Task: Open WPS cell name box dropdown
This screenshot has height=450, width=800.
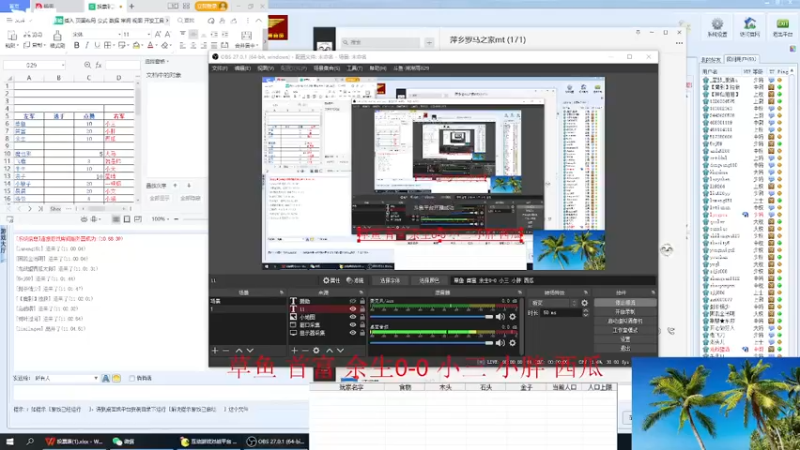Action: coord(63,65)
